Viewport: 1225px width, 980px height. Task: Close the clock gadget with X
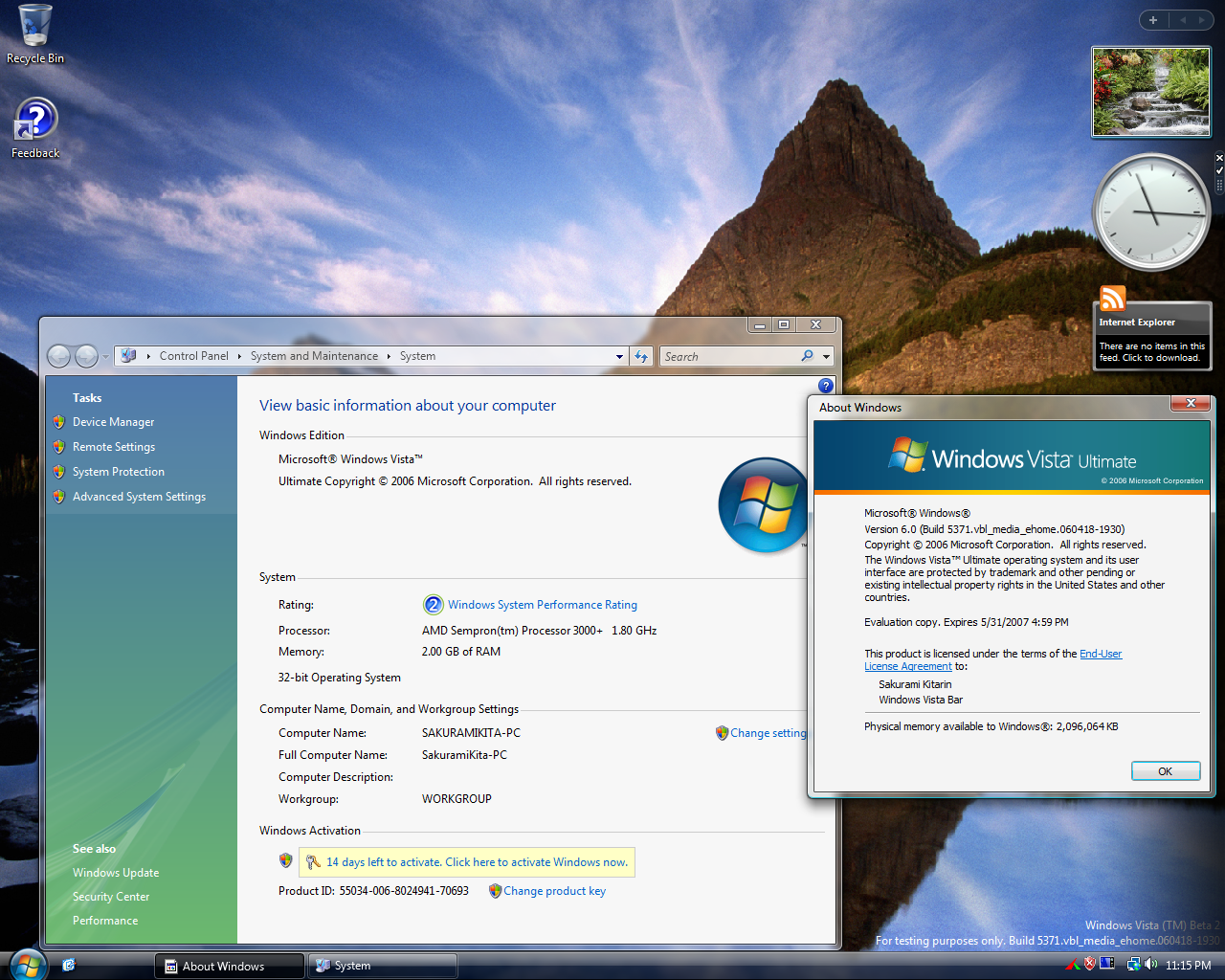pyautogui.click(x=1219, y=158)
